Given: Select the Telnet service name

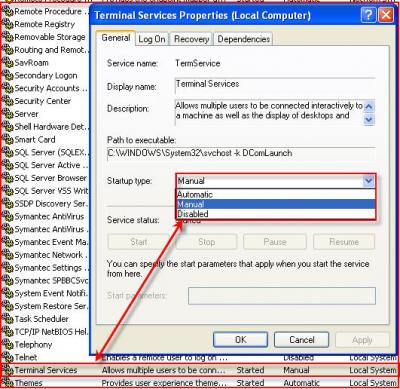Looking at the screenshot, I should [26, 357].
